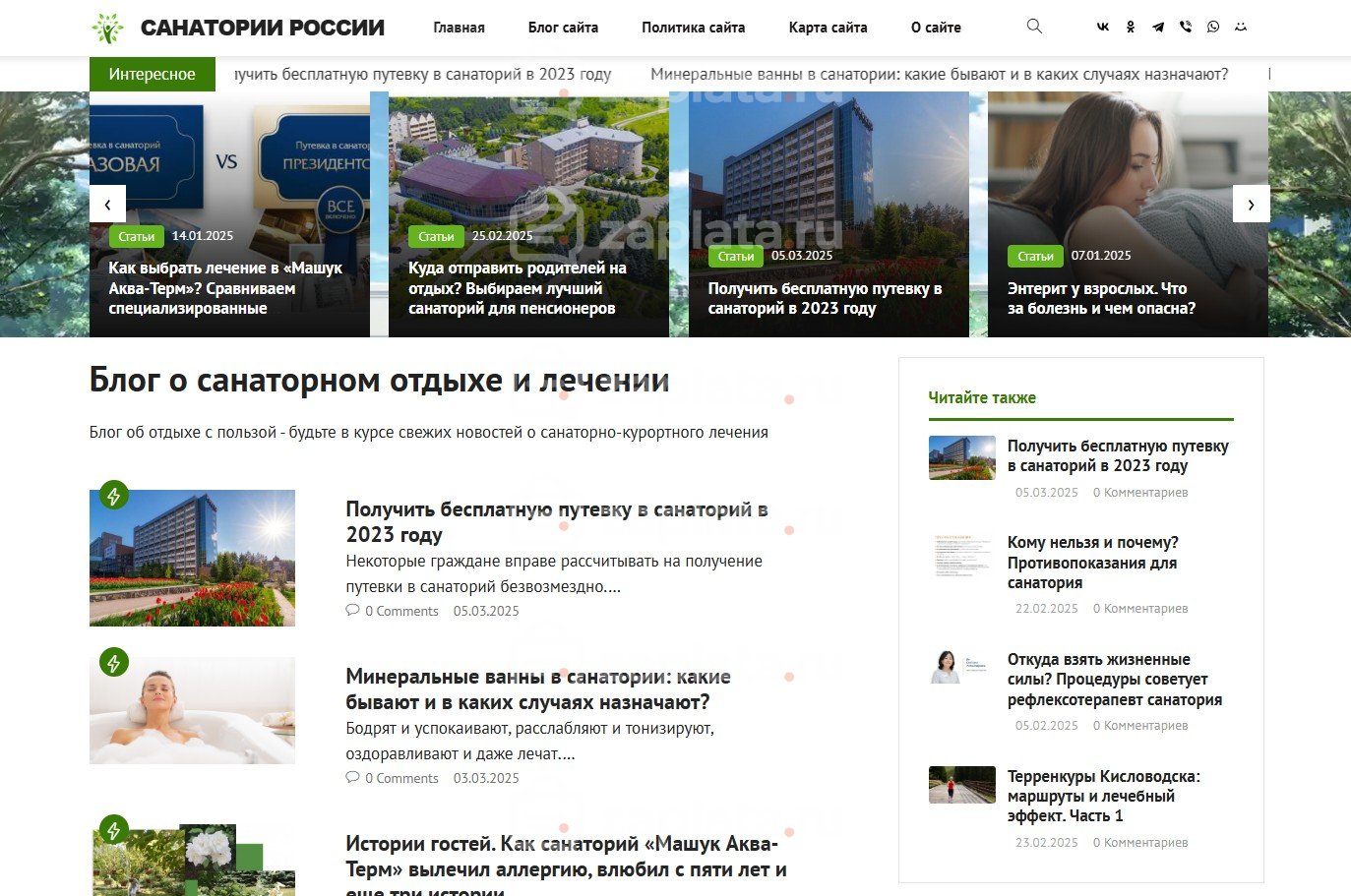
Task: Click comment bubble icon under mineral baths post
Action: pyautogui.click(x=352, y=778)
